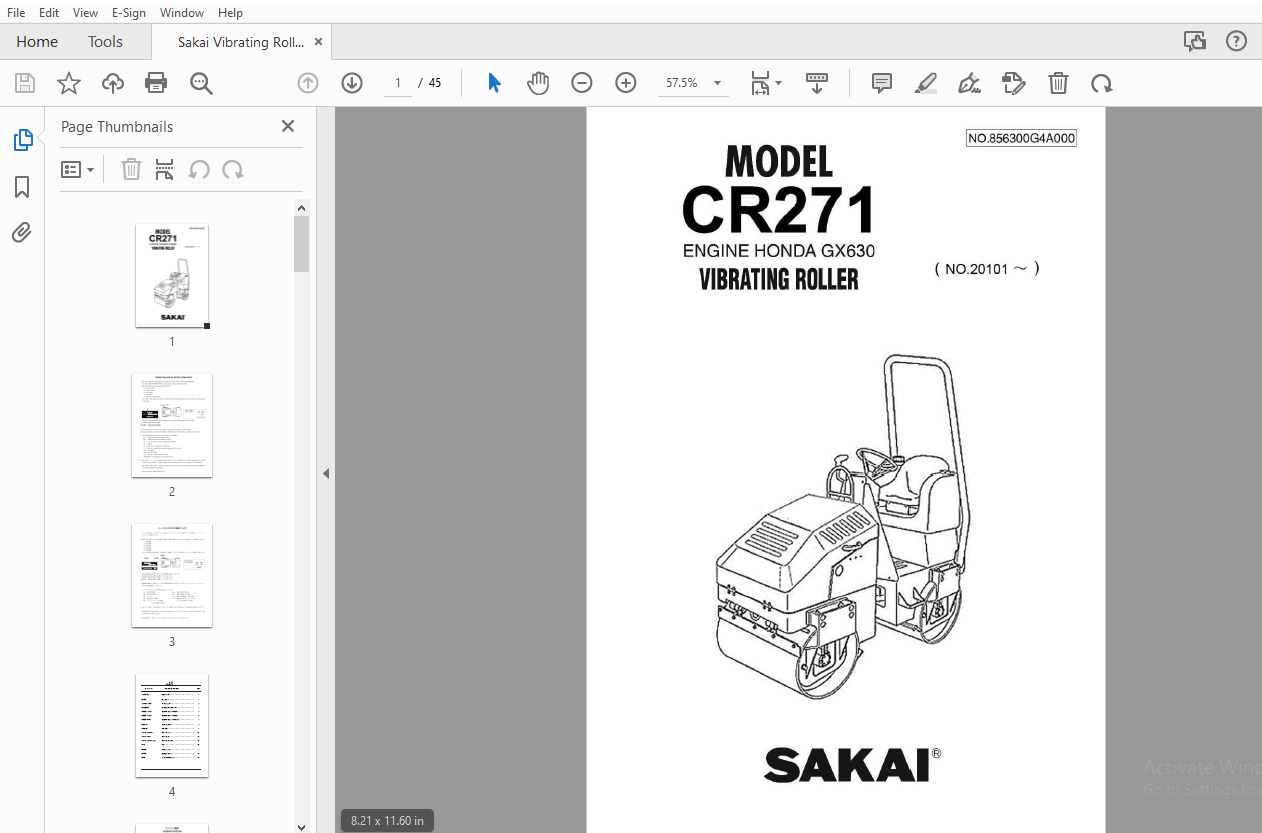
Task: Go to the previous page with the up arrow
Action: 308,83
